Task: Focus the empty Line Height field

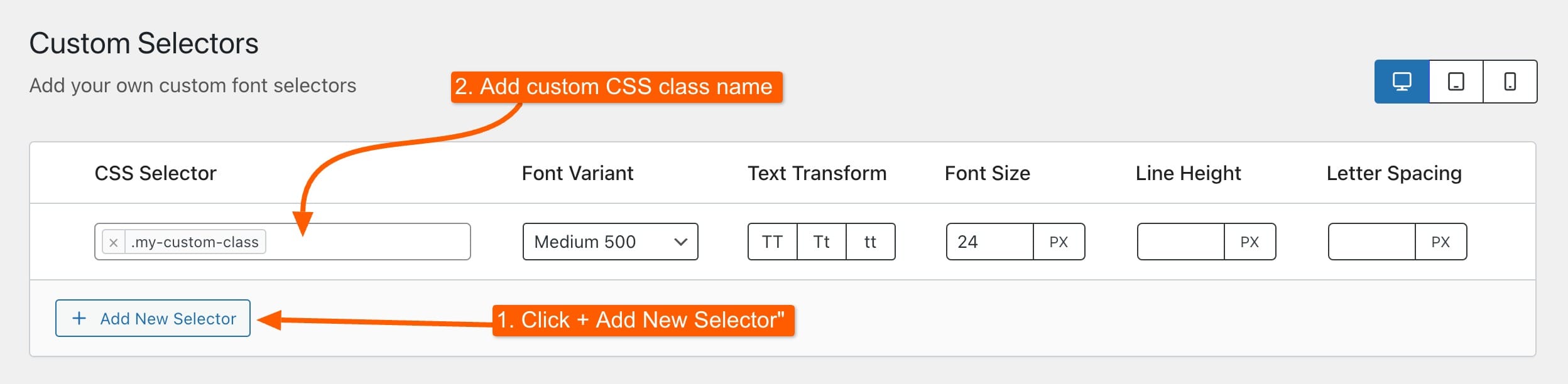Action: (x=1180, y=242)
